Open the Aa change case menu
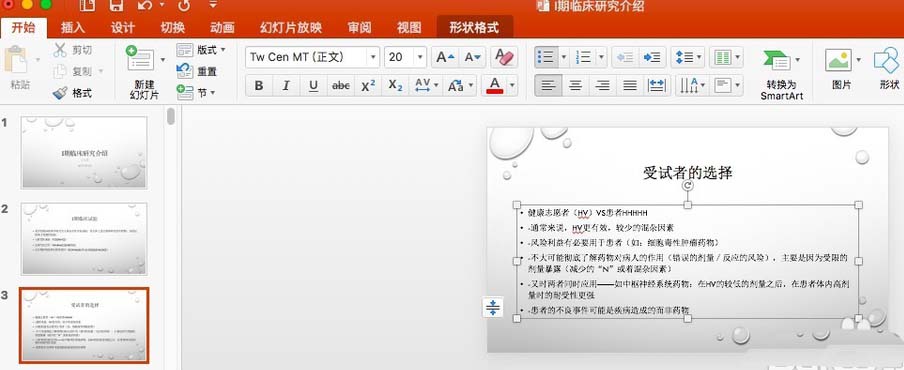The height and width of the screenshot is (370, 904). point(459,86)
